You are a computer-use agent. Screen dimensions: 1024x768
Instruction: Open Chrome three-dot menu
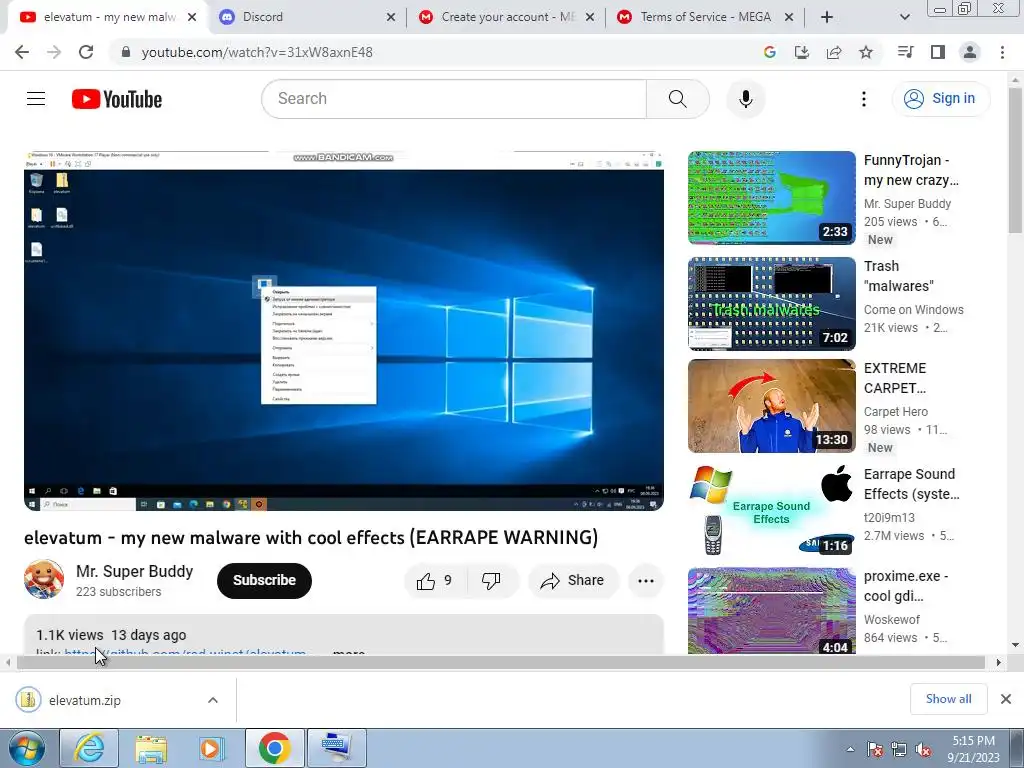tap(1002, 52)
